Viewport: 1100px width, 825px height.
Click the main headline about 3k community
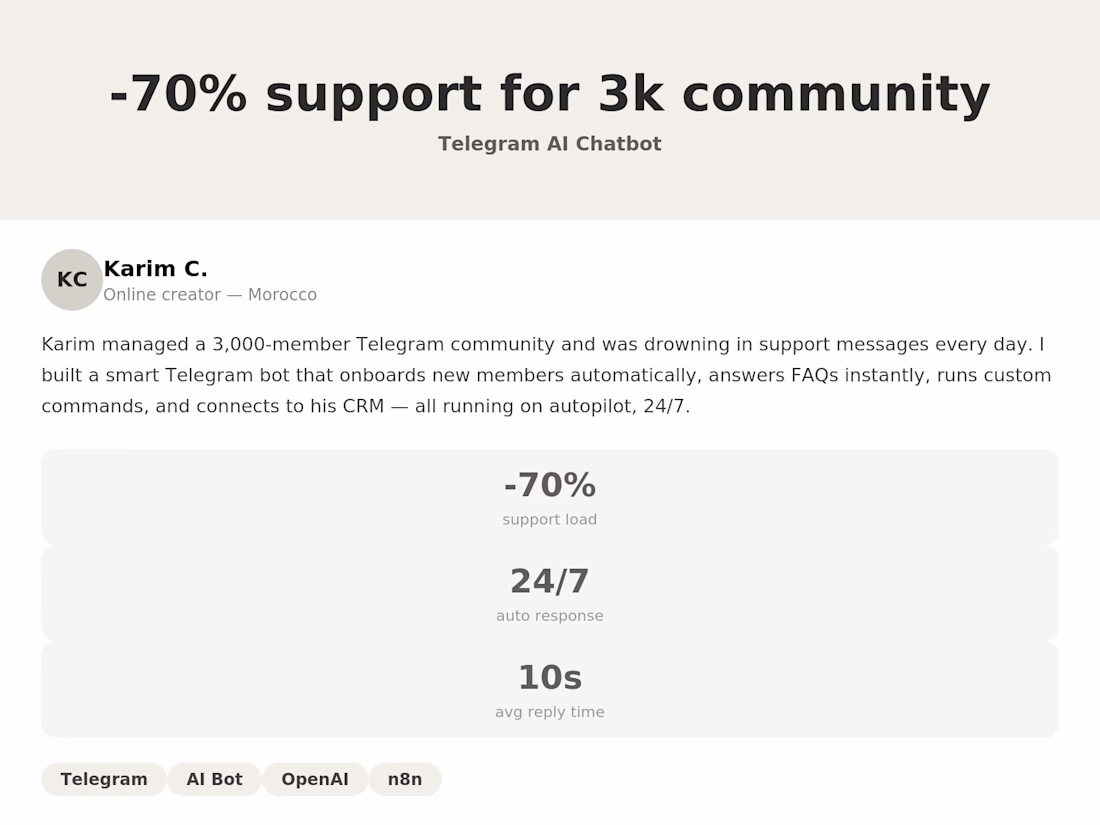tap(550, 94)
